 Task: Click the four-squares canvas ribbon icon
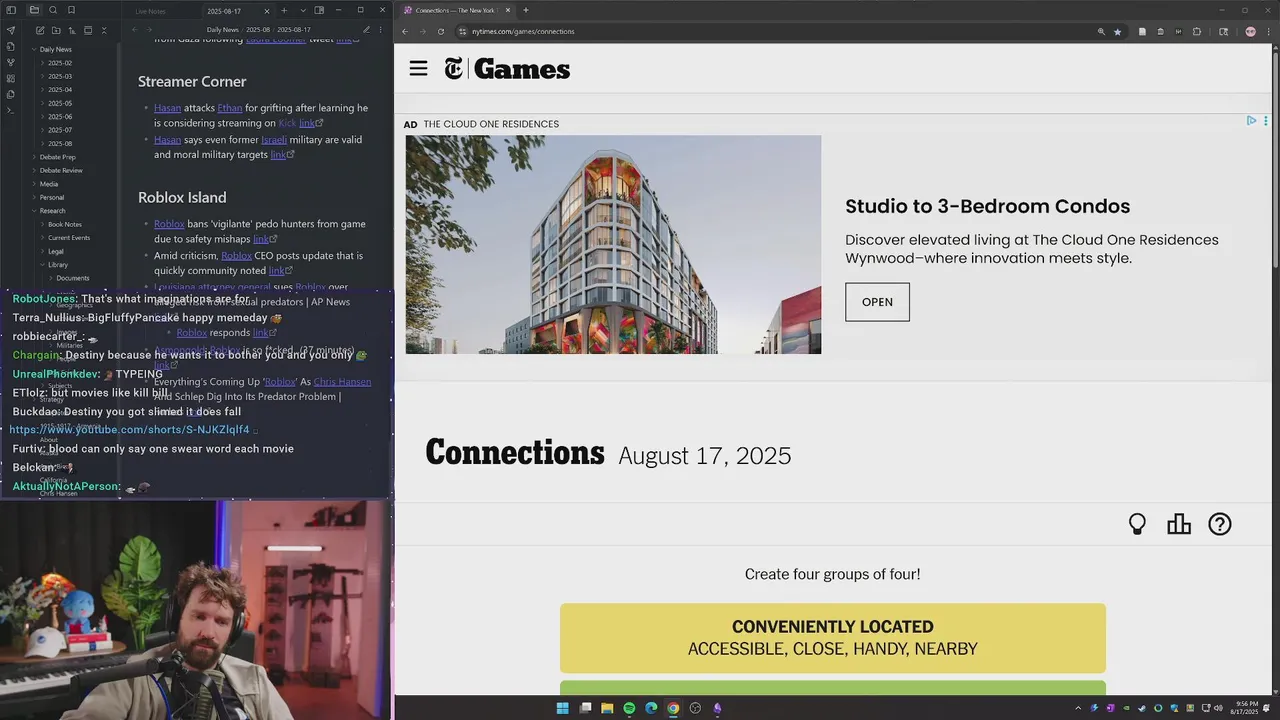[x=11, y=78]
